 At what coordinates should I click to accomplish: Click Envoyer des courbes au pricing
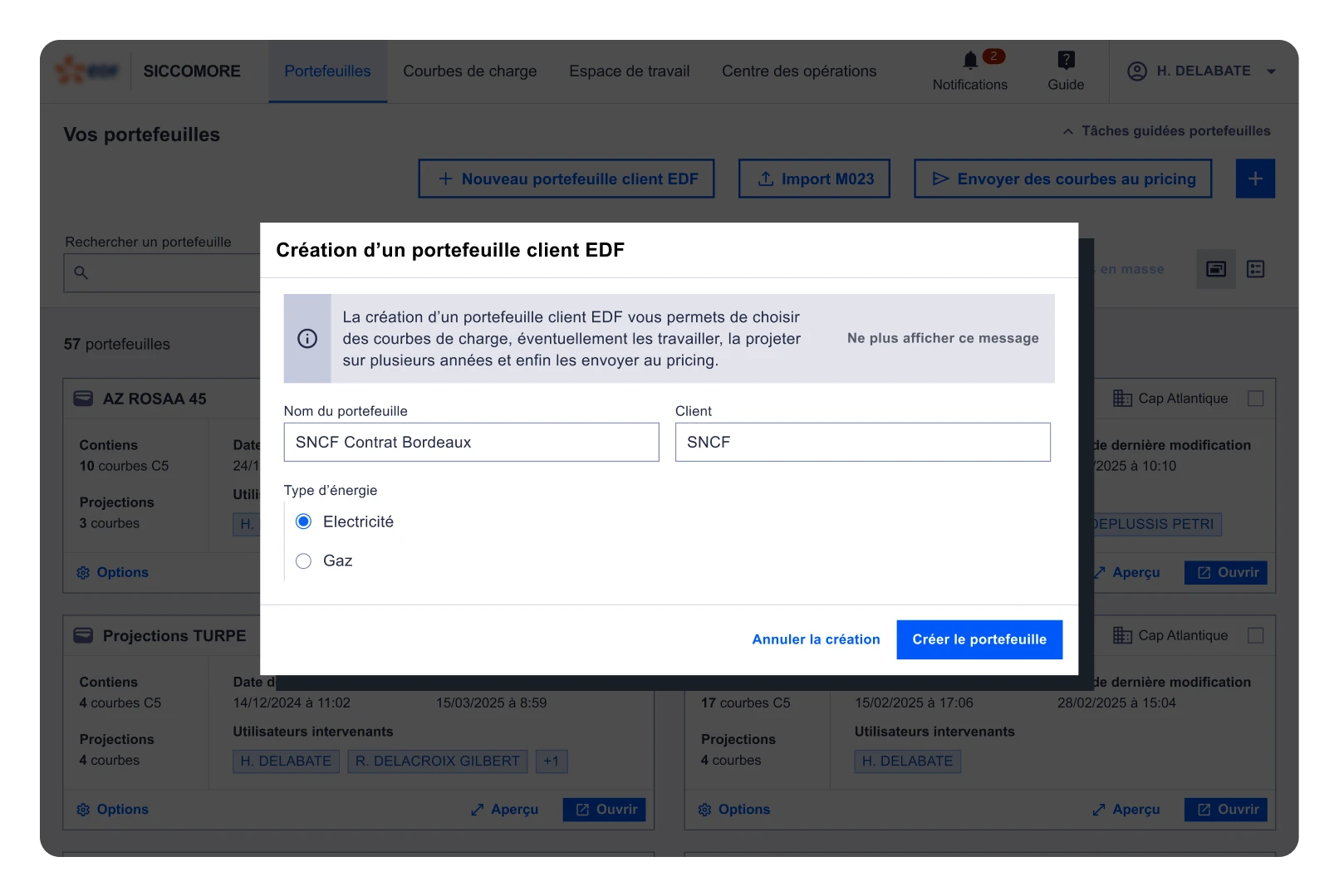click(1062, 179)
